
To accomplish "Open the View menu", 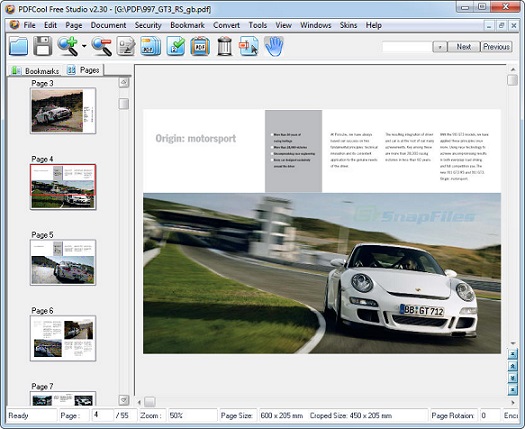I will point(284,25).
